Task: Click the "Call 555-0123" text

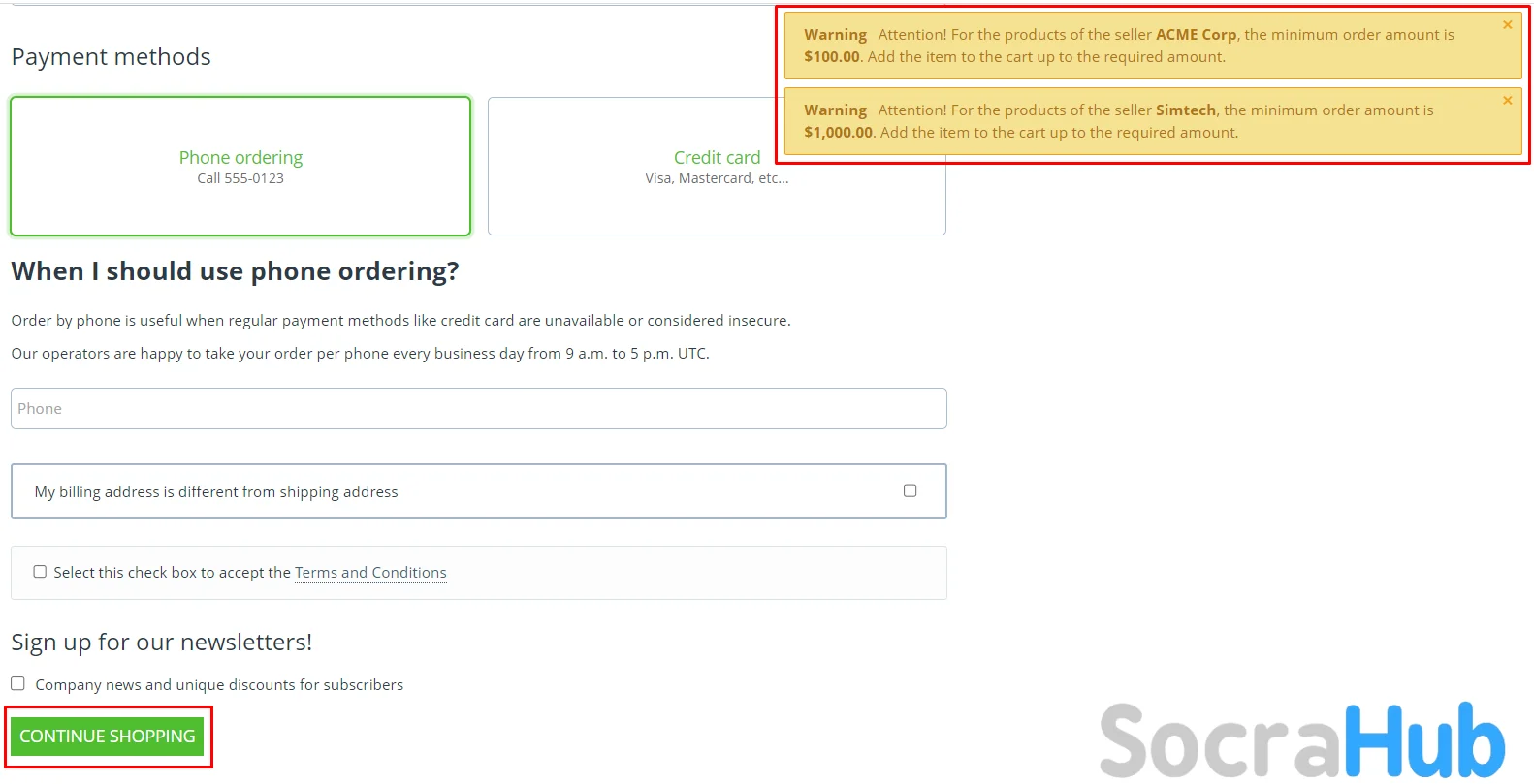Action: 240,178
